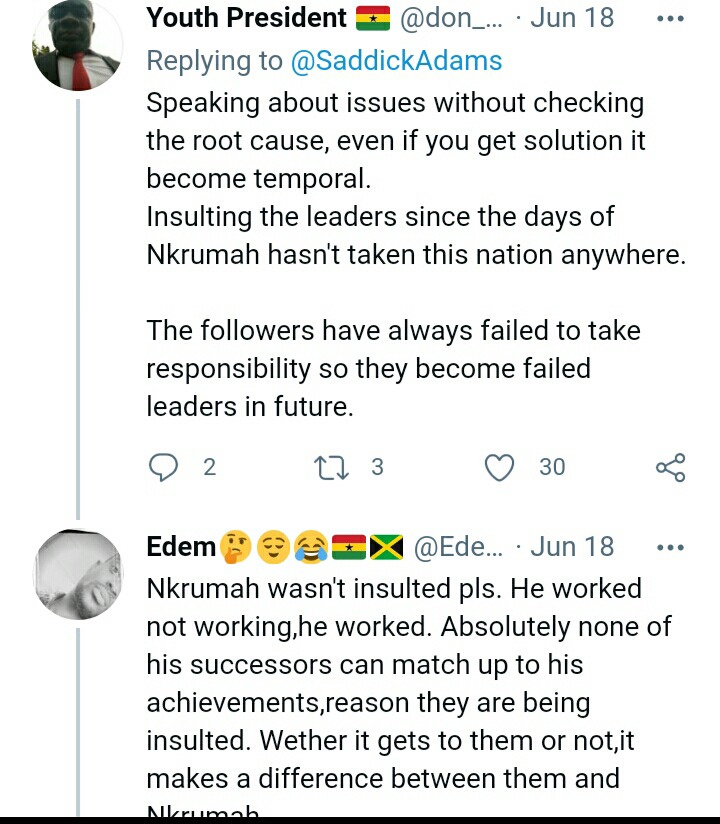Viewport: 720px width, 824px height.
Task: Reply to Youth President's tweet
Action: tap(163, 467)
